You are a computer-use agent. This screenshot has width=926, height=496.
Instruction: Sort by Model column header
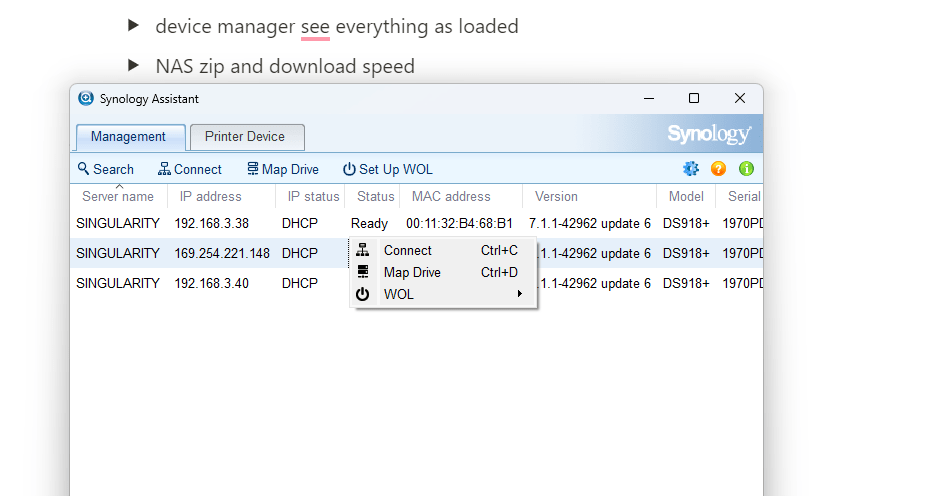(x=686, y=197)
